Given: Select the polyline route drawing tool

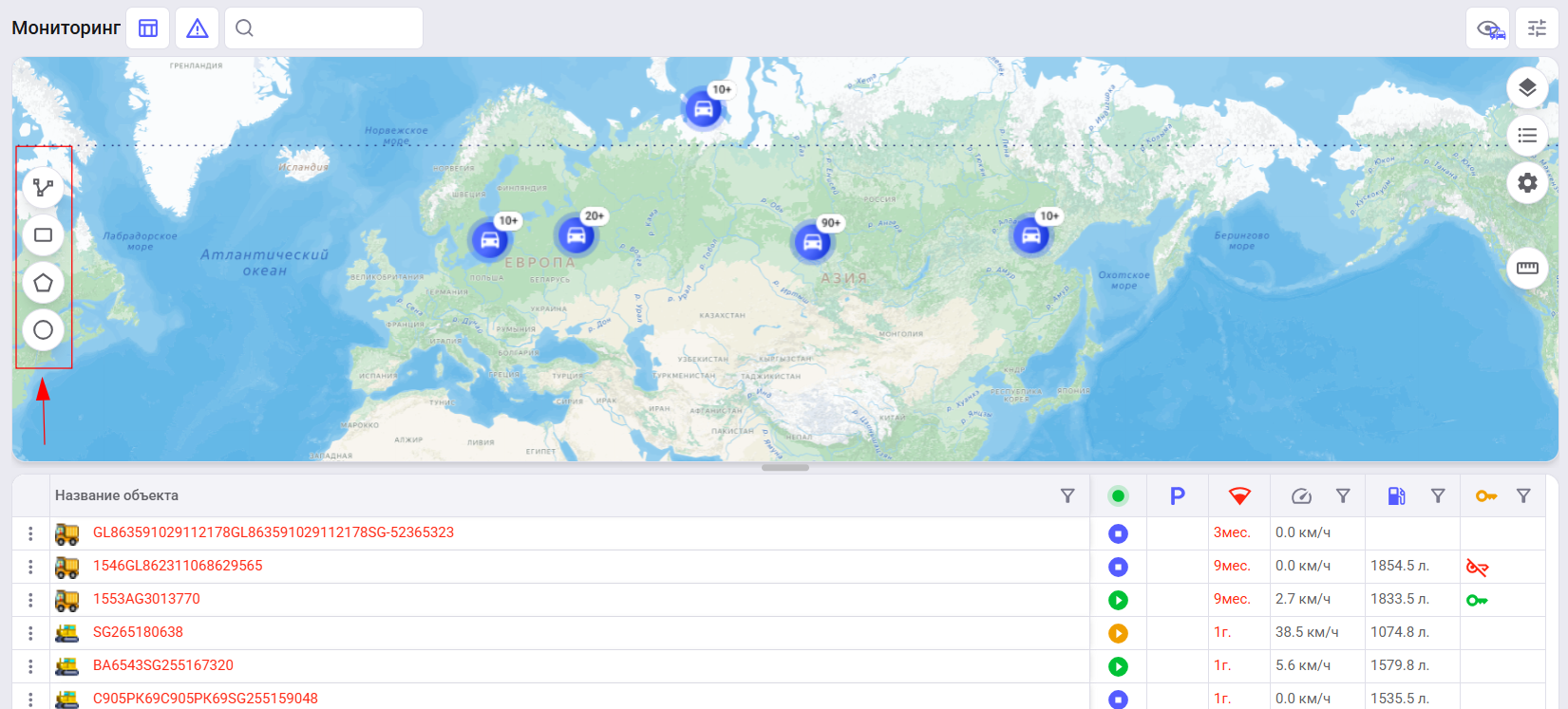Looking at the screenshot, I should pyautogui.click(x=43, y=187).
